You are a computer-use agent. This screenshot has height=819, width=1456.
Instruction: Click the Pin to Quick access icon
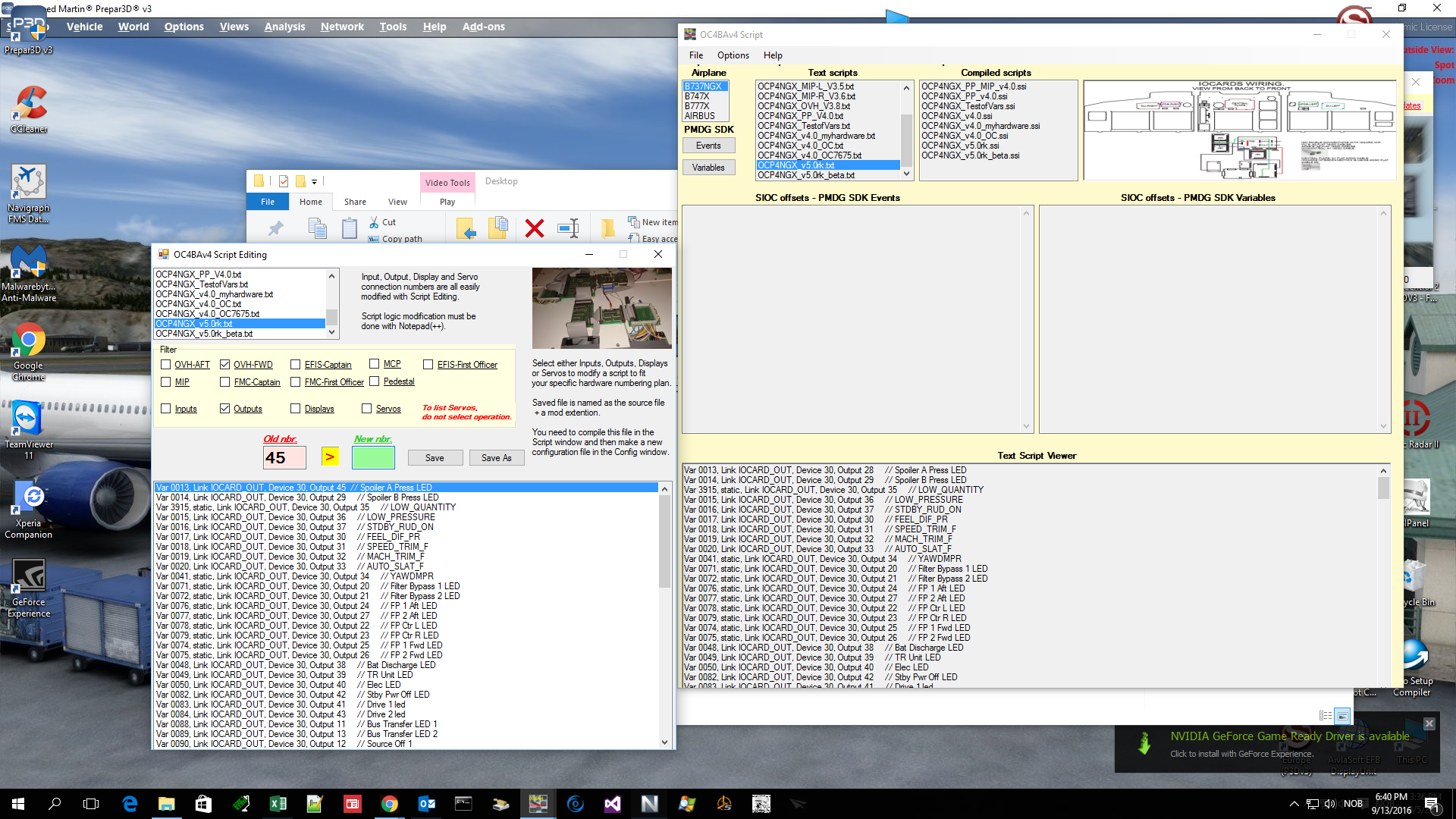pos(275,227)
